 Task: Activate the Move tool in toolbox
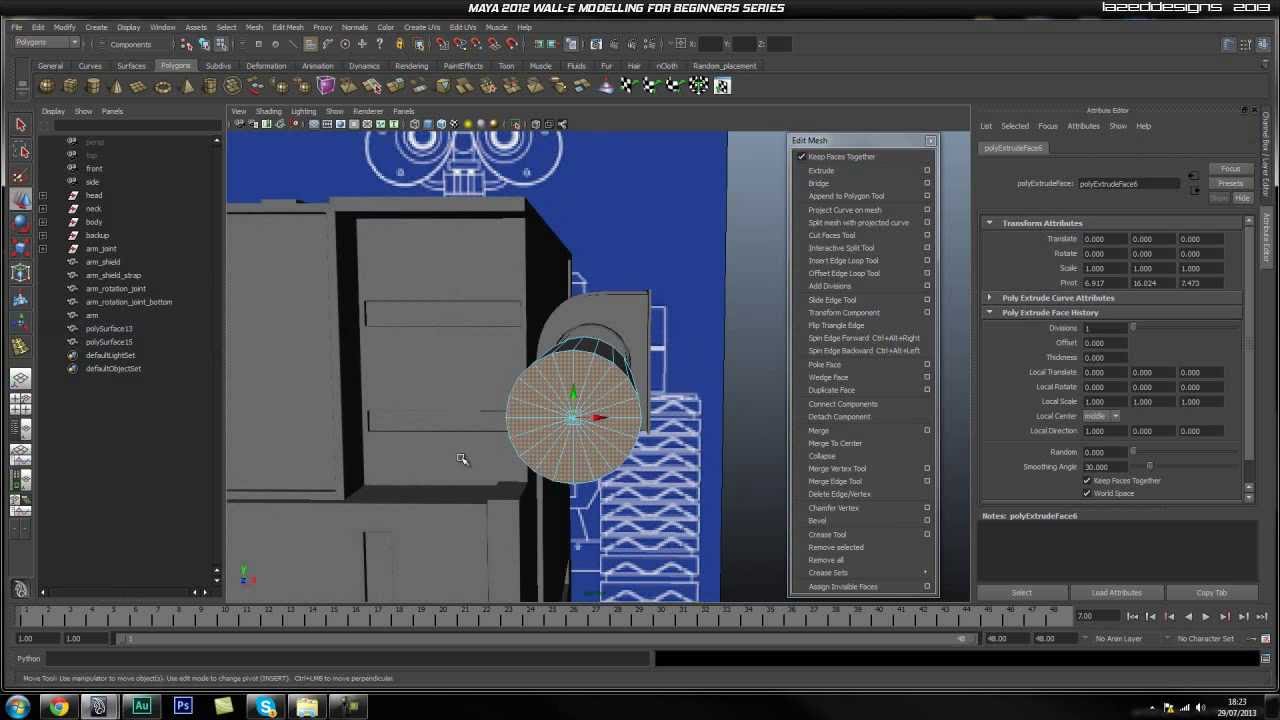click(20, 199)
